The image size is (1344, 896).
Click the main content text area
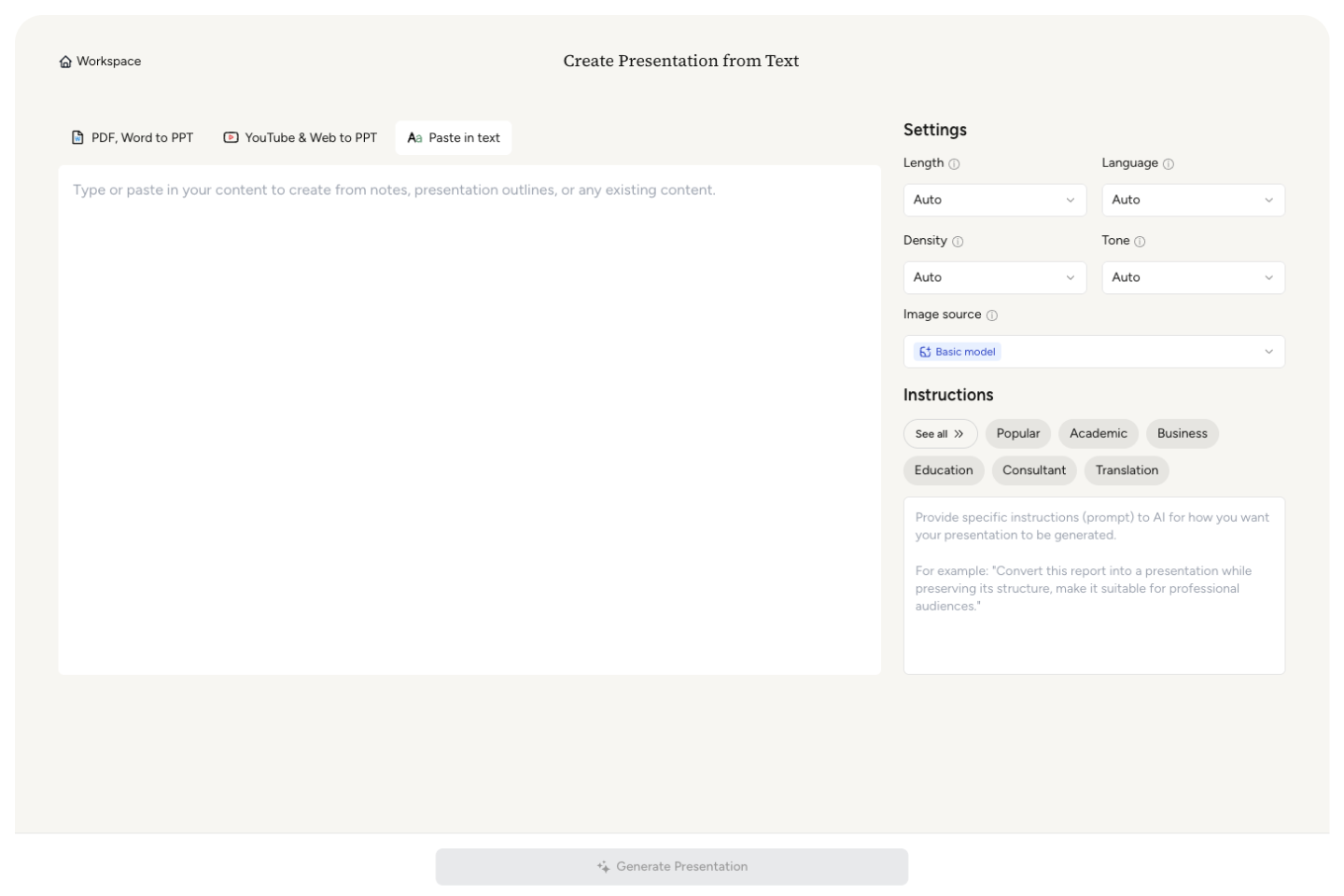(x=469, y=420)
